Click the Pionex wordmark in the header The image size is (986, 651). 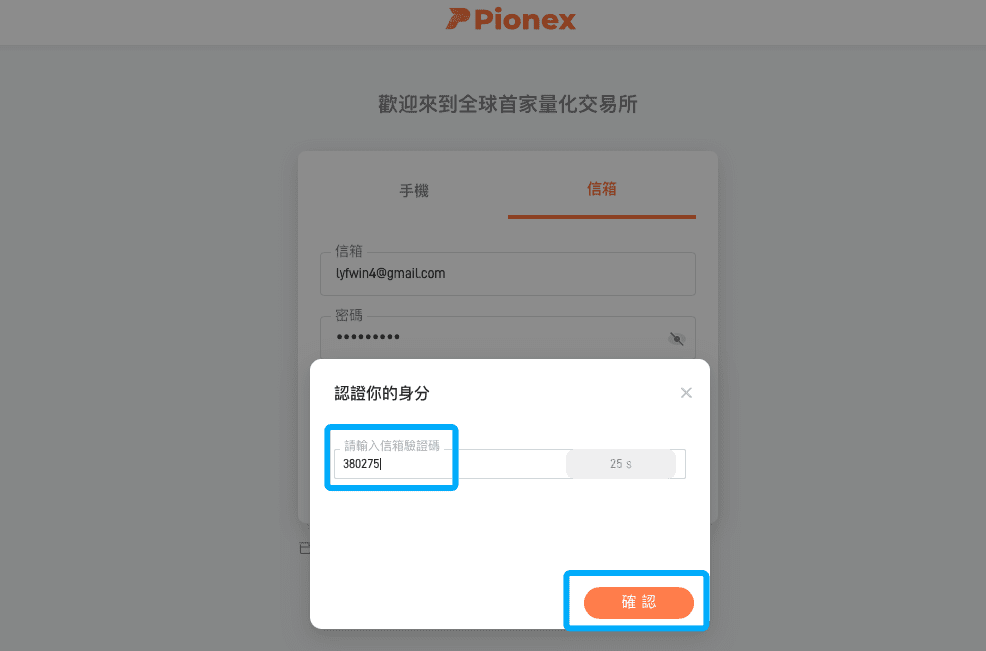coord(524,19)
